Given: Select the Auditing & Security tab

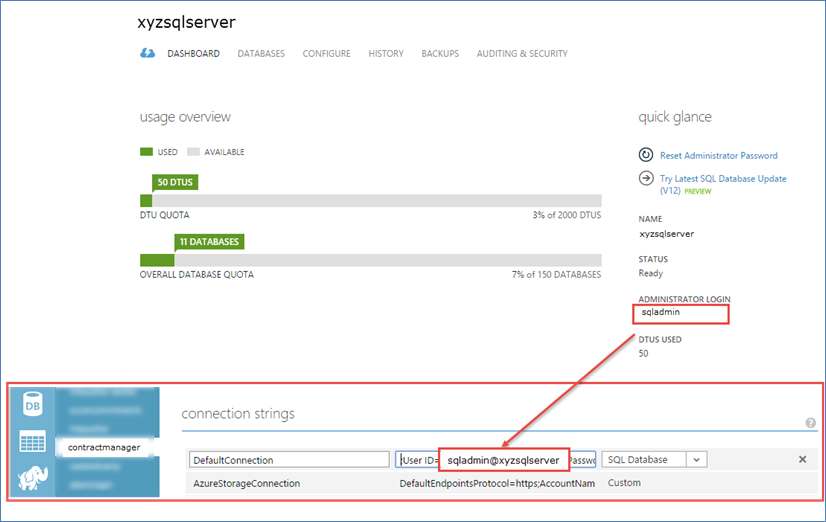Looking at the screenshot, I should (x=522, y=54).
